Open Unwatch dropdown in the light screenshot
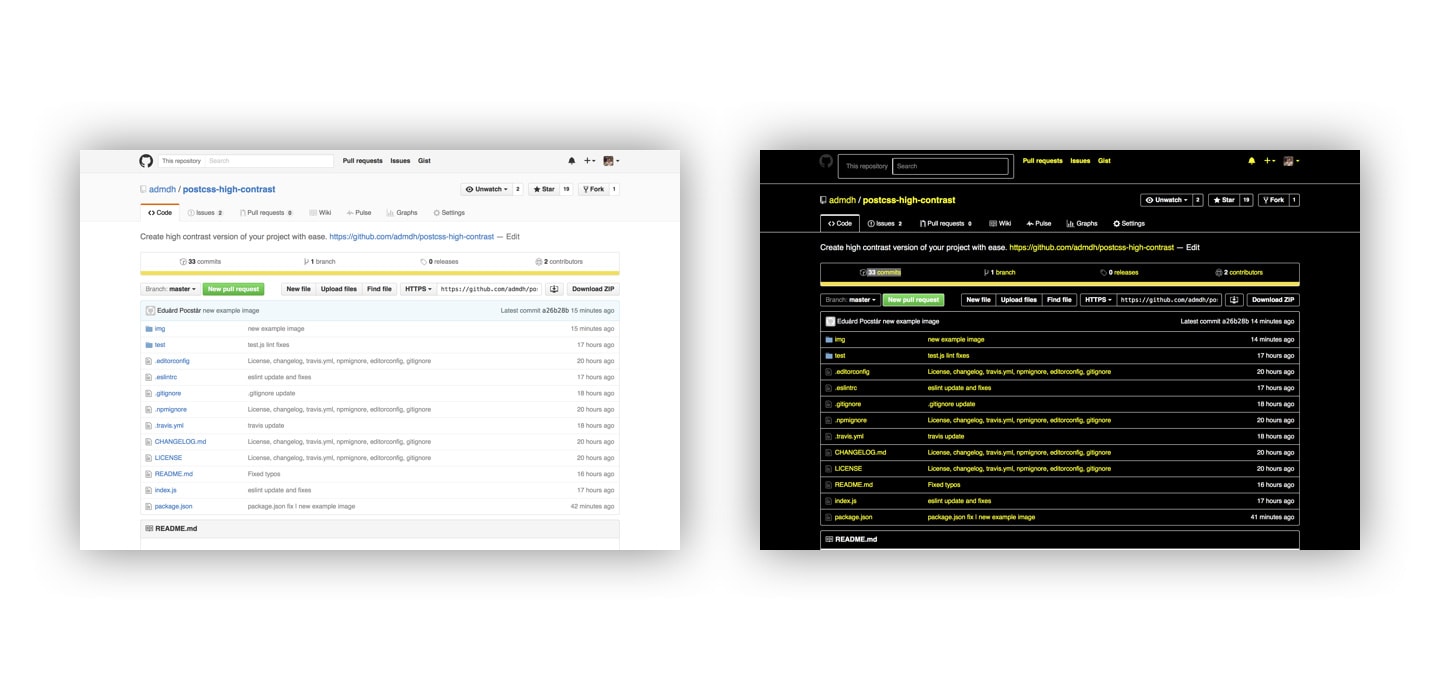1440x700 pixels. [x=487, y=189]
